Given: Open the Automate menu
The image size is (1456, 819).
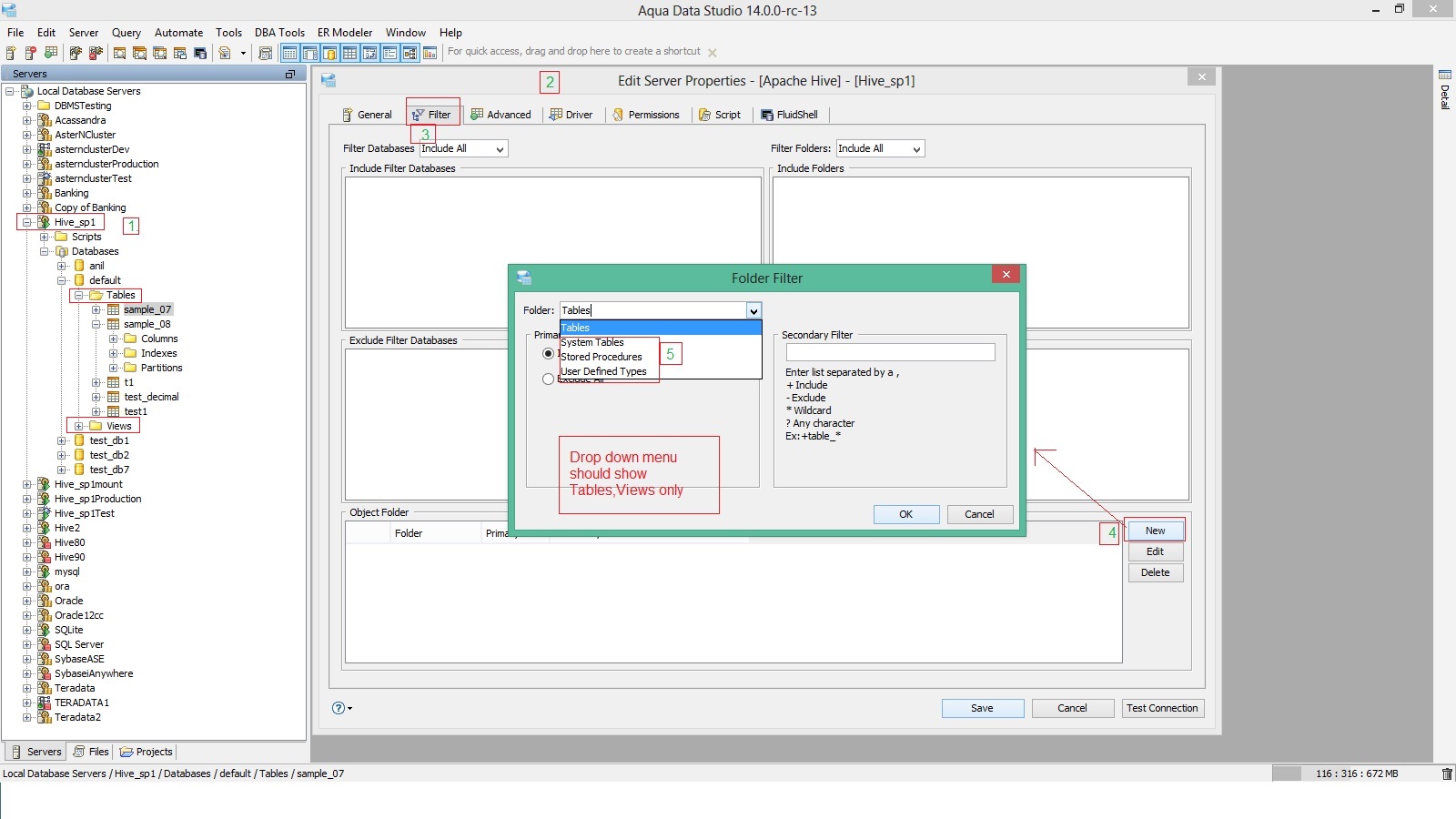Looking at the screenshot, I should [x=178, y=33].
